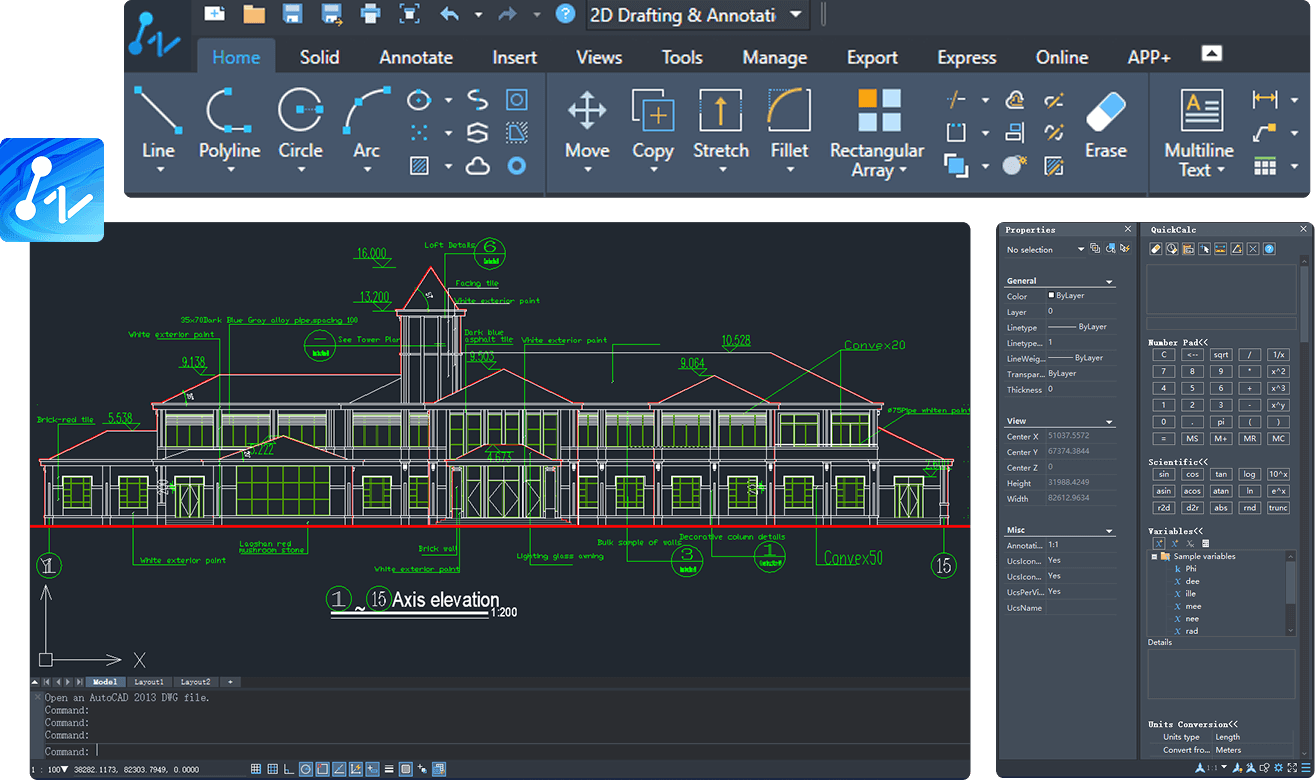1315x780 pixels.
Task: Enable Ortho mode on the status bar
Action: [x=288, y=769]
